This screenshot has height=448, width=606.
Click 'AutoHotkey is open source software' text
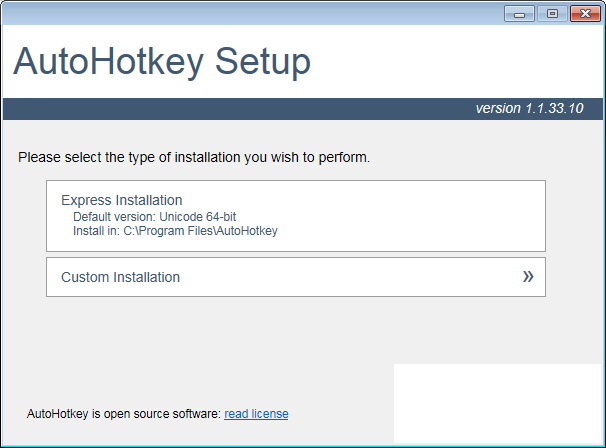click(x=124, y=414)
